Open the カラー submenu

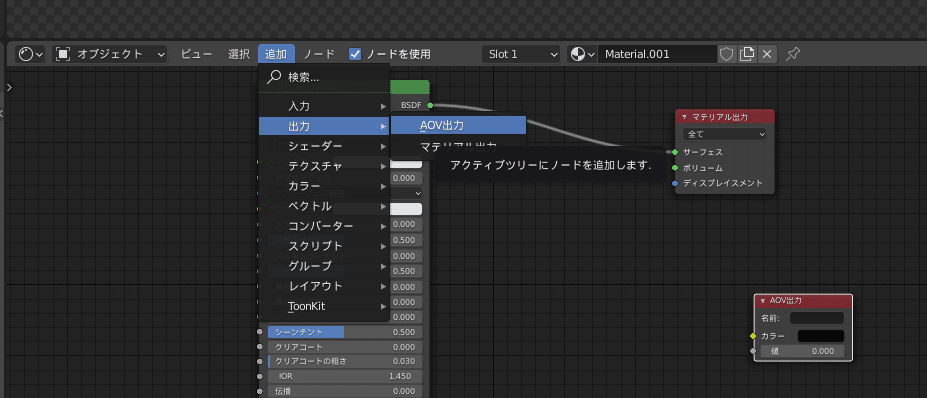(324, 186)
